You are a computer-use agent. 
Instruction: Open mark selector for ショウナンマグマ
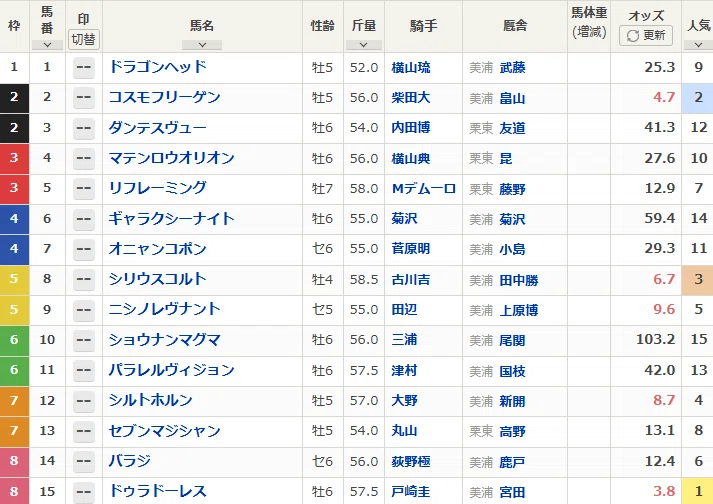pyautogui.click(x=84, y=340)
